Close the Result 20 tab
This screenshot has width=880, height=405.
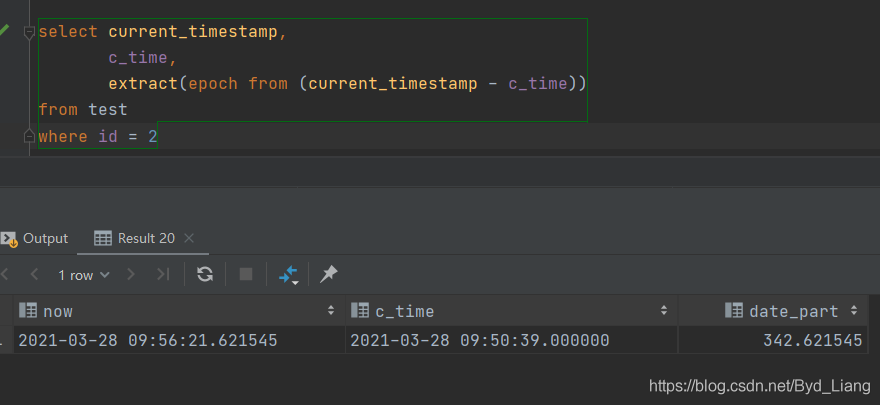click(189, 238)
